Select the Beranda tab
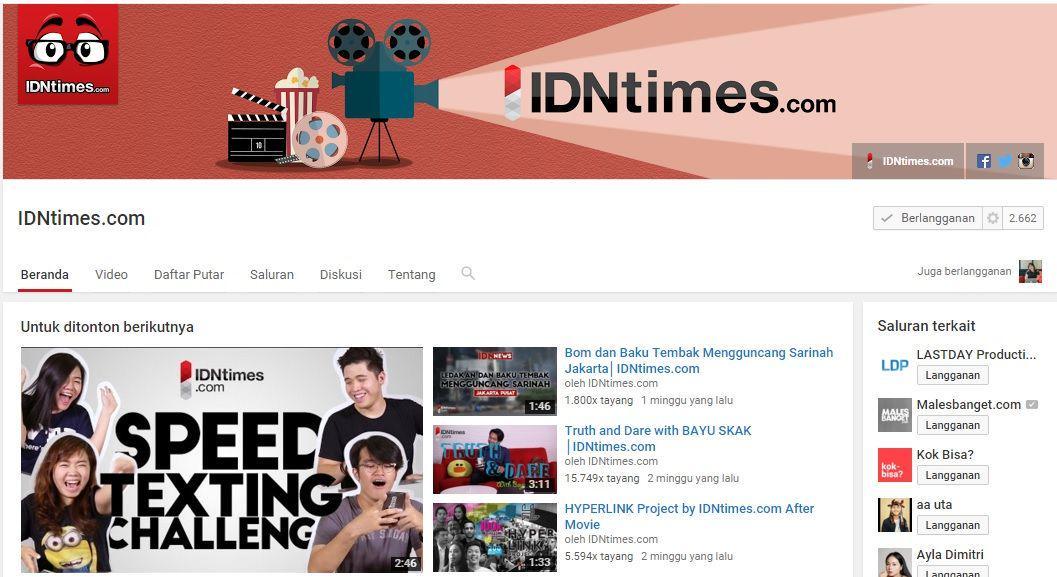The width and height of the screenshot is (1057, 577). tap(44, 274)
